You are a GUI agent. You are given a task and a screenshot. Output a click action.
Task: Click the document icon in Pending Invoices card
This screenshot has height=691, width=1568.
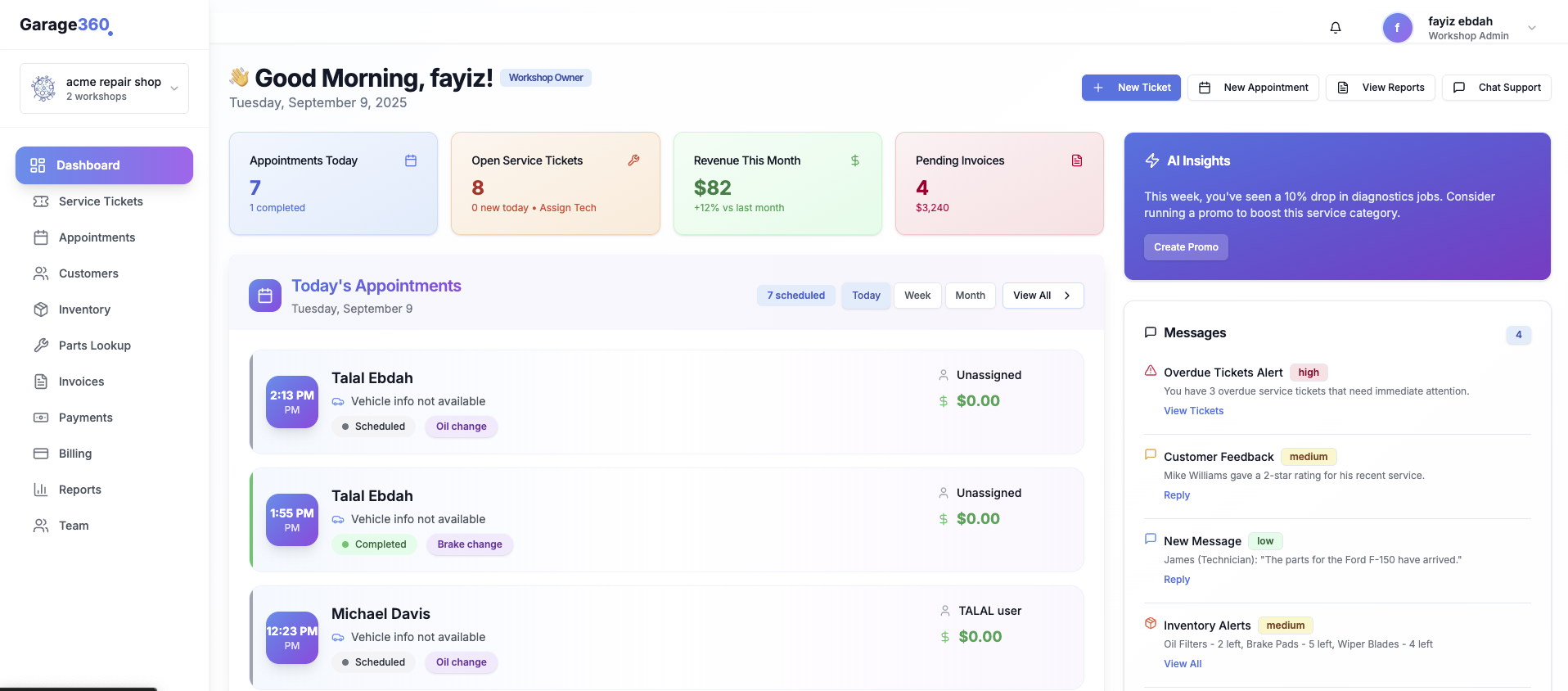(1077, 160)
